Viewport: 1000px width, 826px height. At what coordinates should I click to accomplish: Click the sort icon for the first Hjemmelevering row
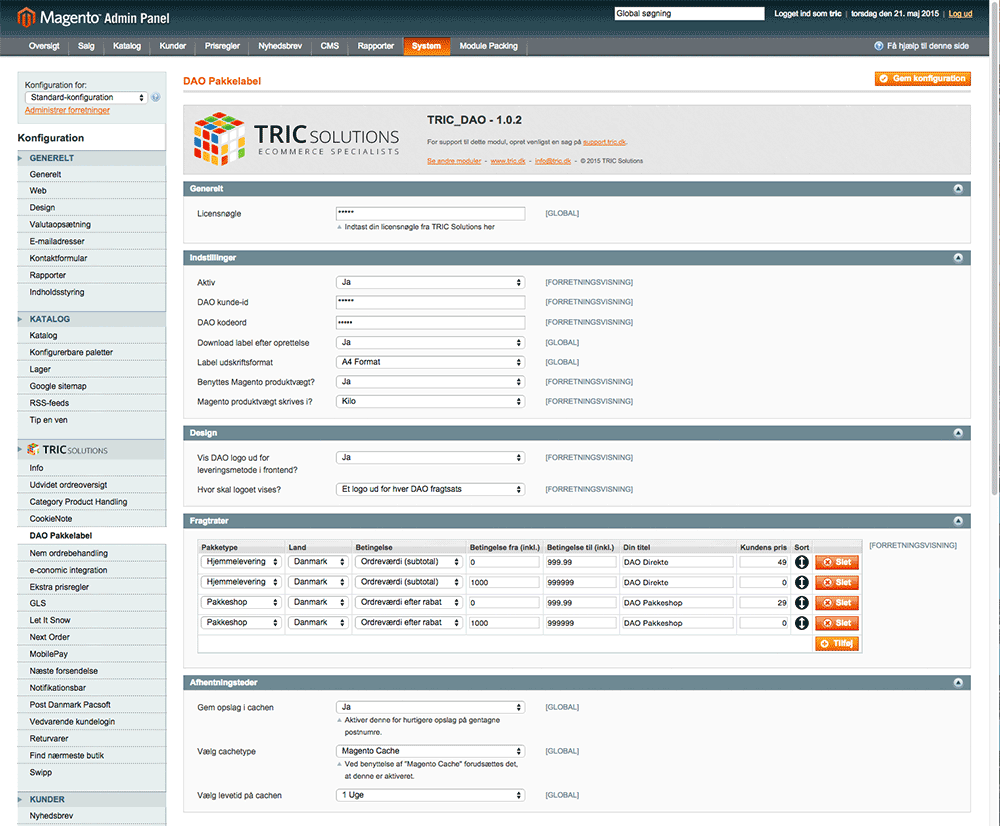click(x=801, y=562)
